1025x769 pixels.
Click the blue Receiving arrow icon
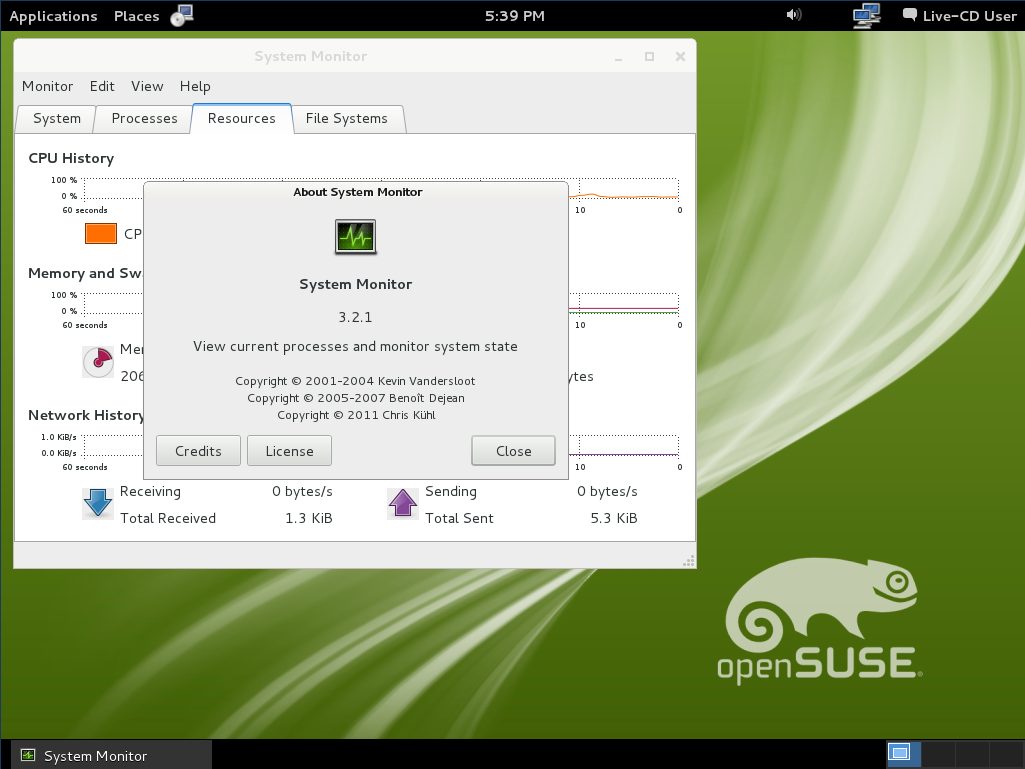coord(98,504)
